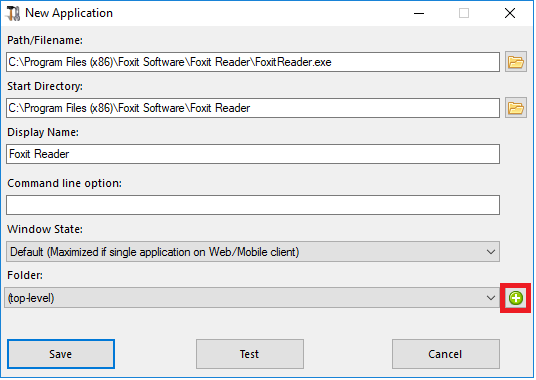Screen dimensions: 536x380
Task: Click the empty Command line option field
Action: 253,205
